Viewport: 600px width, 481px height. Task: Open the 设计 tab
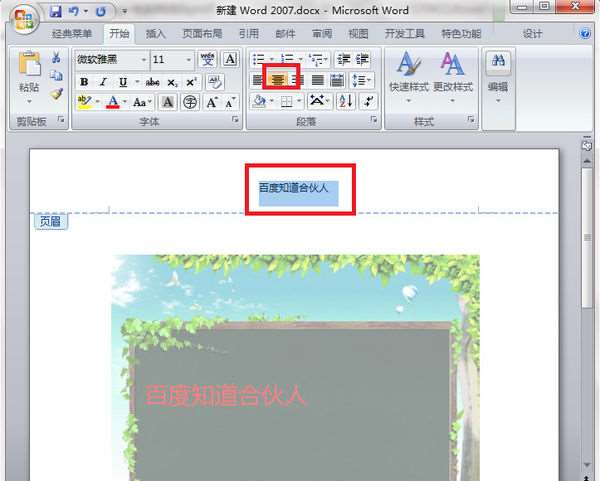(x=532, y=34)
